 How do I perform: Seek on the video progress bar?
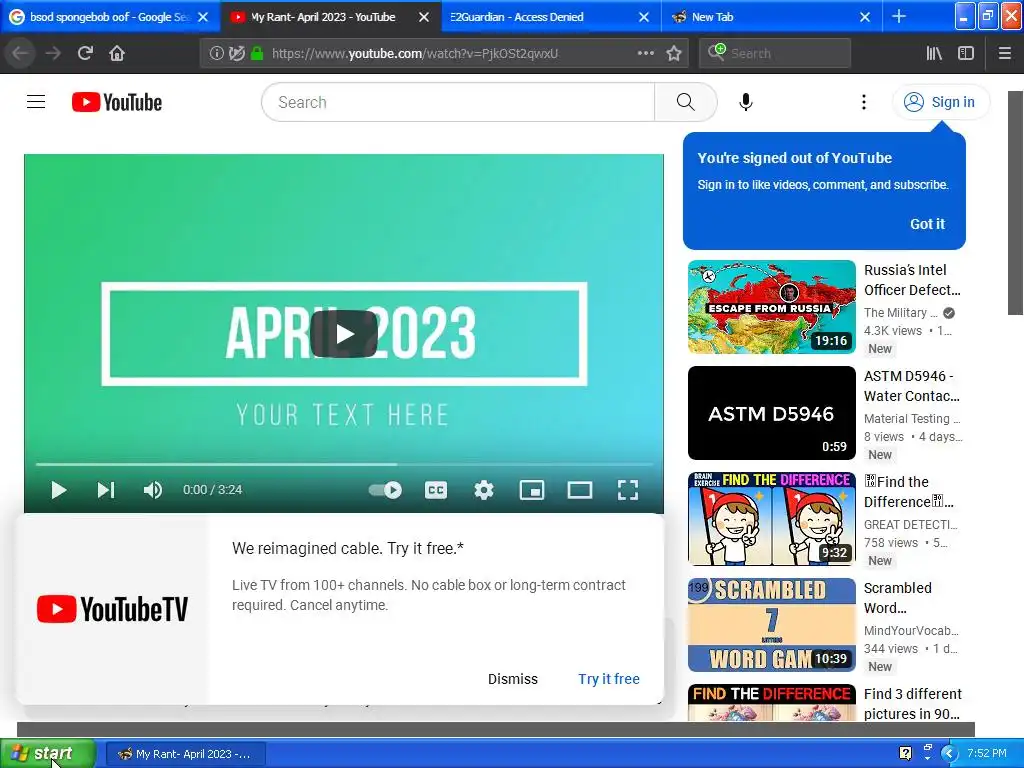tap(344, 464)
